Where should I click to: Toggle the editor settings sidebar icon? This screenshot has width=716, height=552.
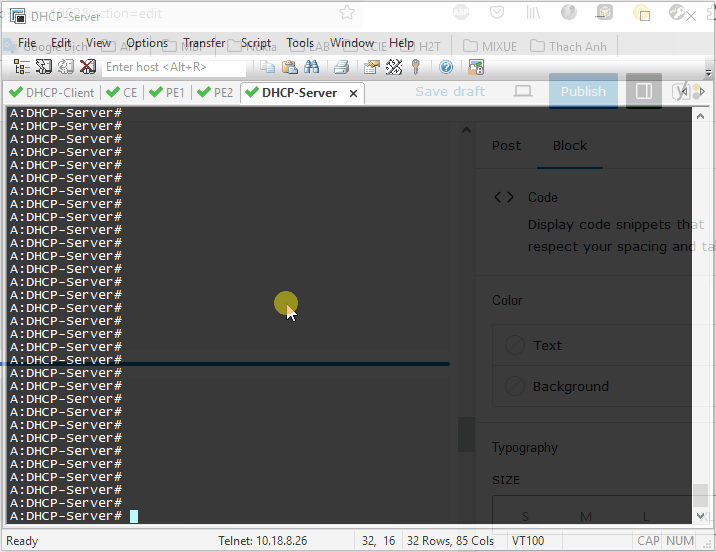click(x=644, y=91)
